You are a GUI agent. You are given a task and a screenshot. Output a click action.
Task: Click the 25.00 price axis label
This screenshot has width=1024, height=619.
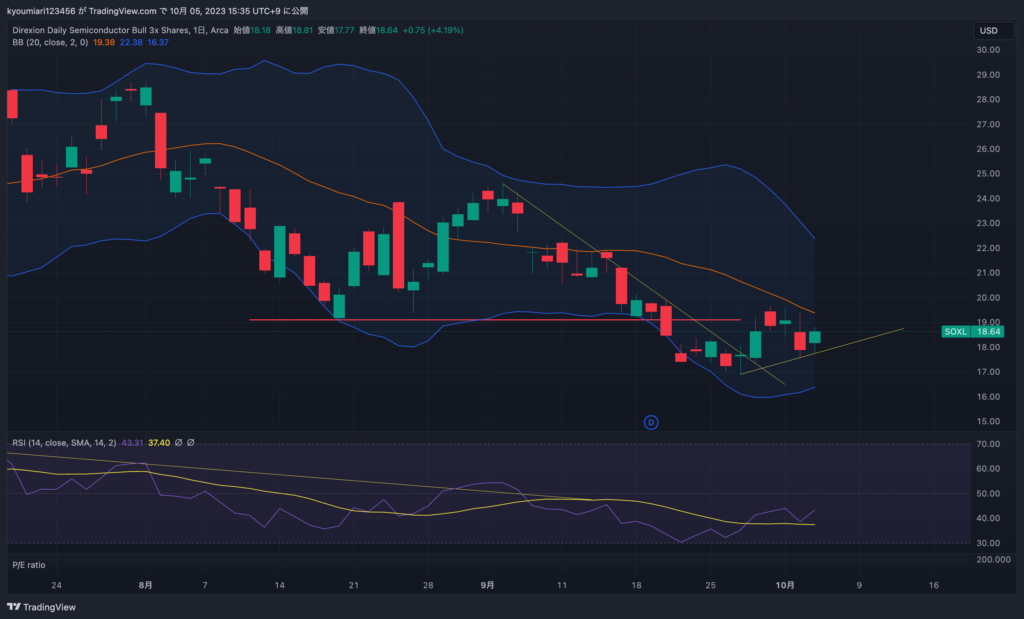tap(988, 174)
